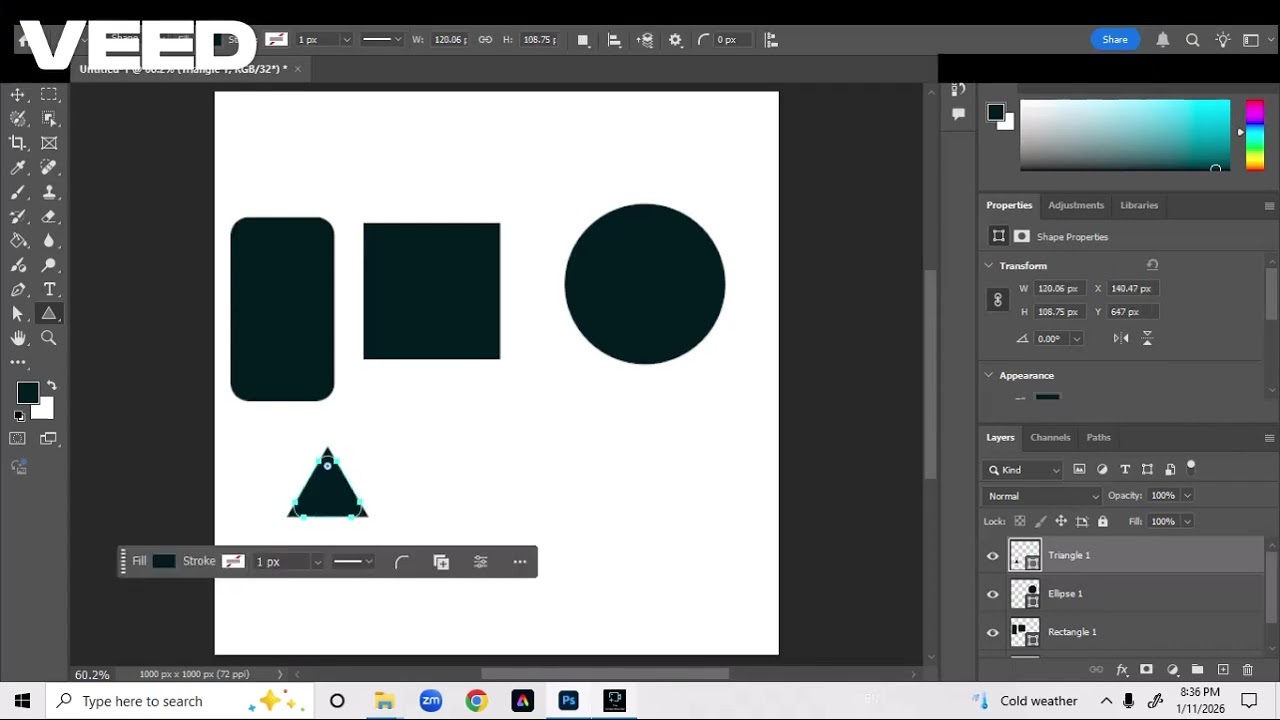1280x720 pixels.
Task: Create a new layer
Action: coord(1222,670)
